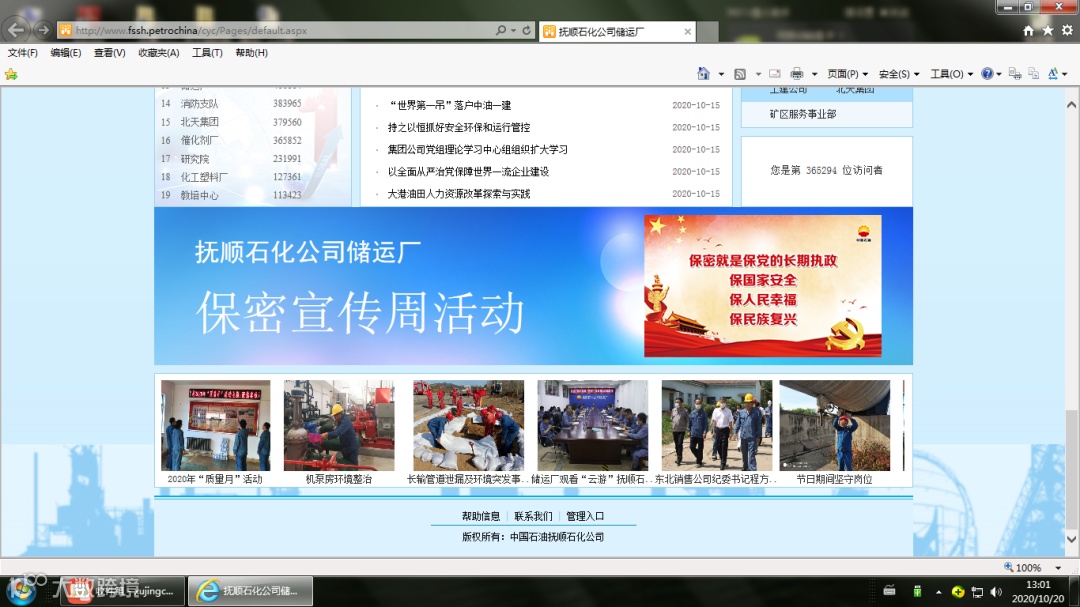Open news link 大港油田人力资源改革探索与实践

click(x=459, y=194)
